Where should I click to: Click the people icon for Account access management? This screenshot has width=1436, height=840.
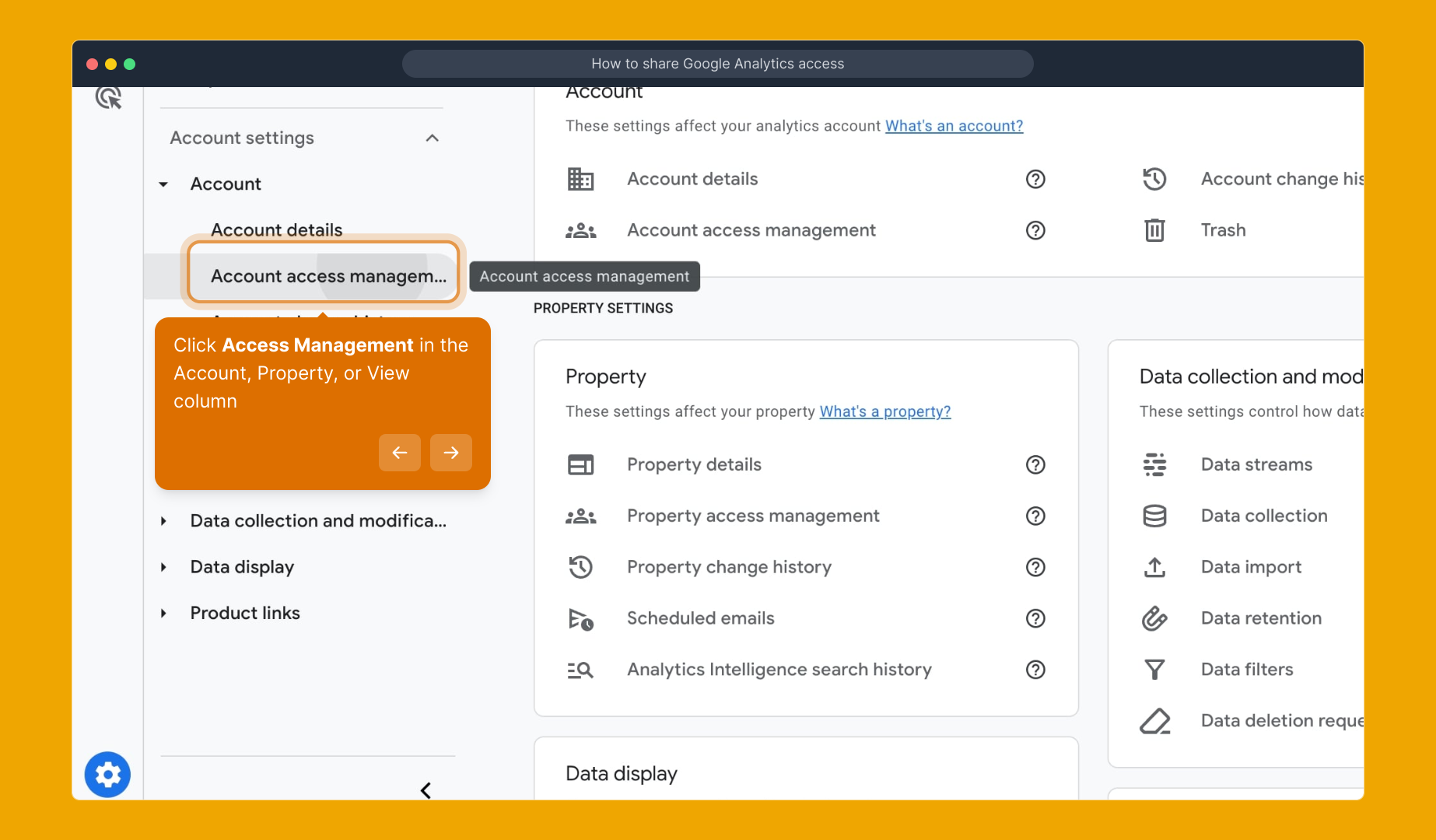click(x=581, y=230)
